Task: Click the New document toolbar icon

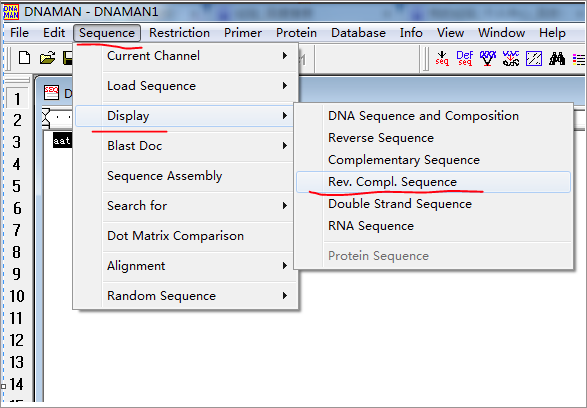Action: tap(24, 58)
